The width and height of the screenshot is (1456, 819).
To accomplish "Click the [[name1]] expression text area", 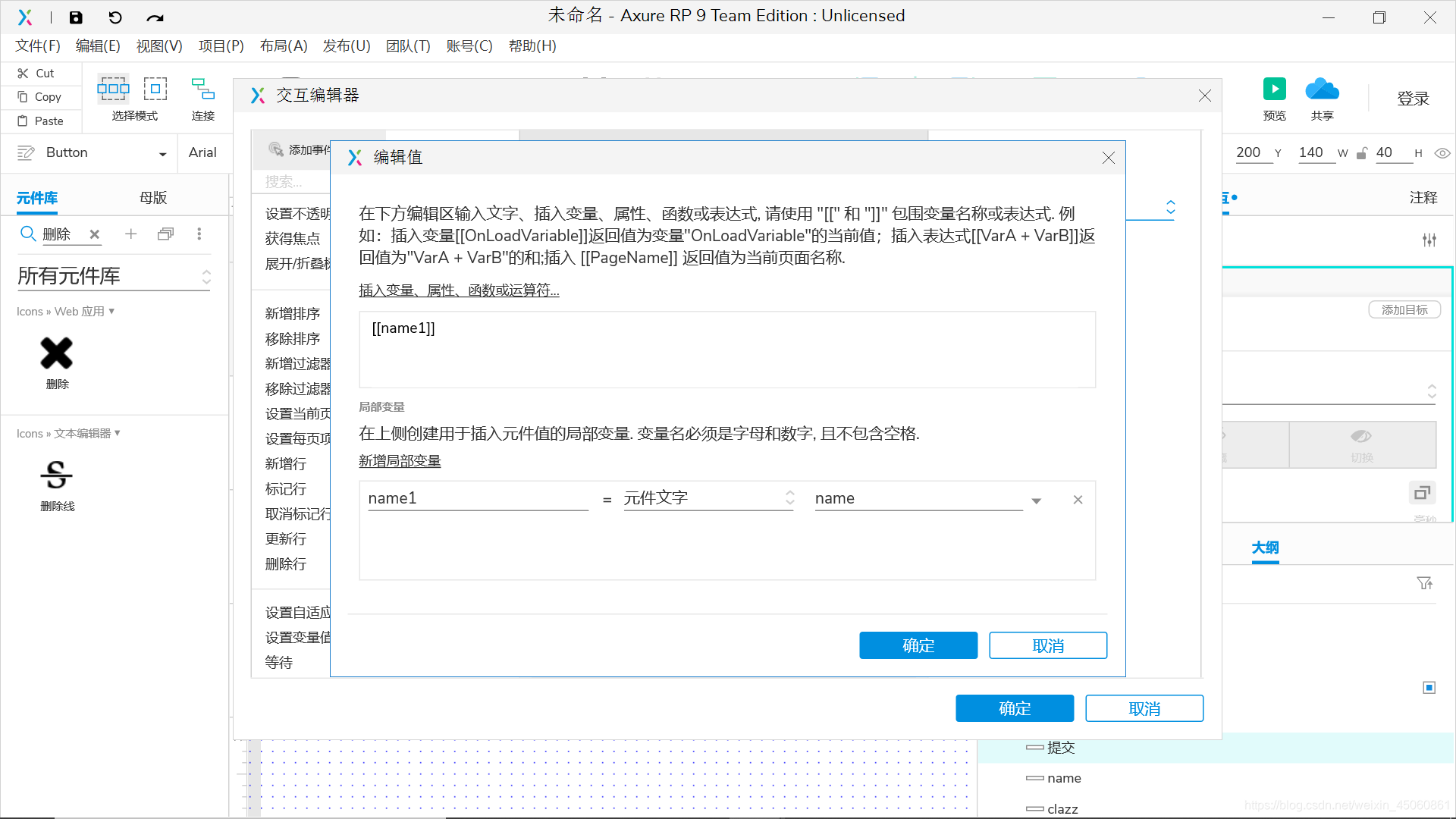I will pos(726,350).
